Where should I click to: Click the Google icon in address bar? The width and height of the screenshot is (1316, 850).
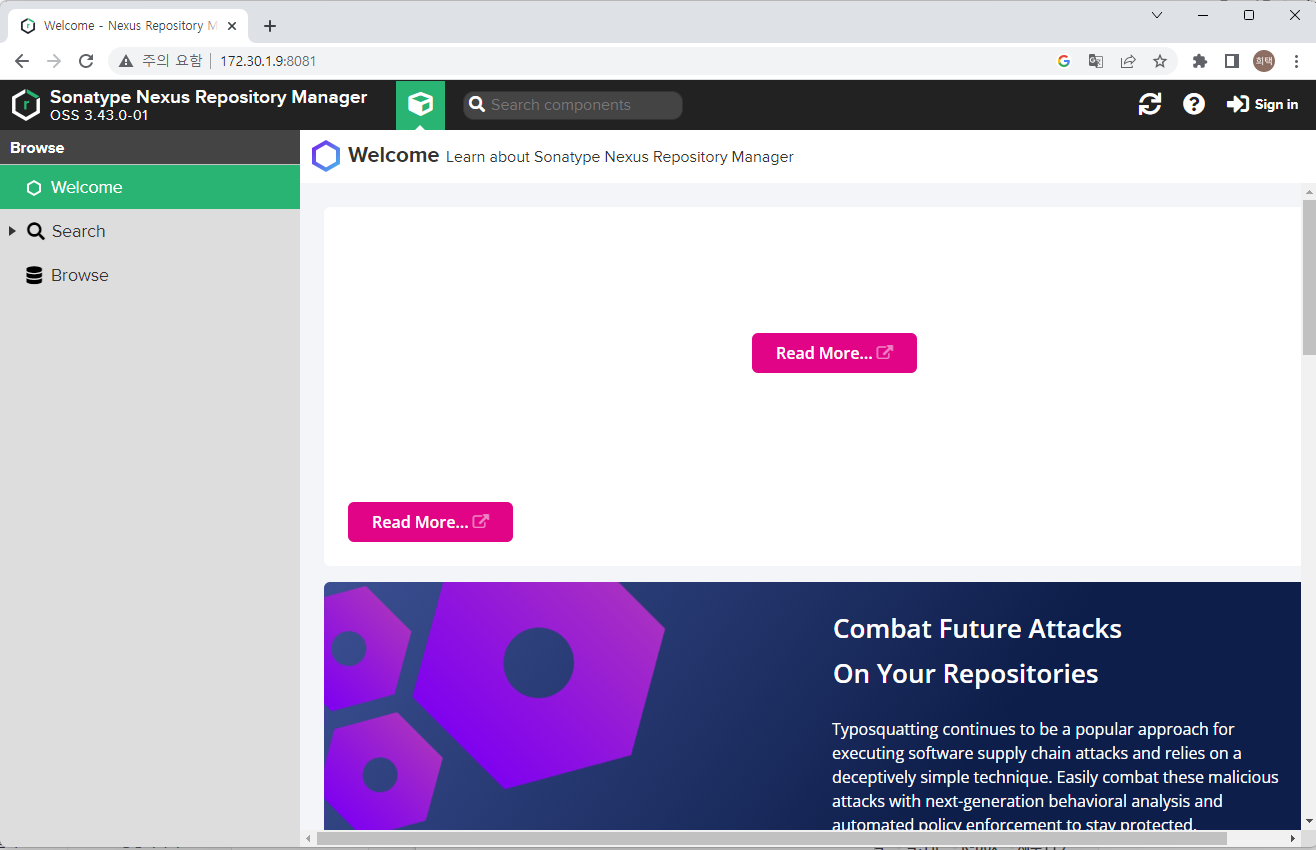click(1064, 61)
